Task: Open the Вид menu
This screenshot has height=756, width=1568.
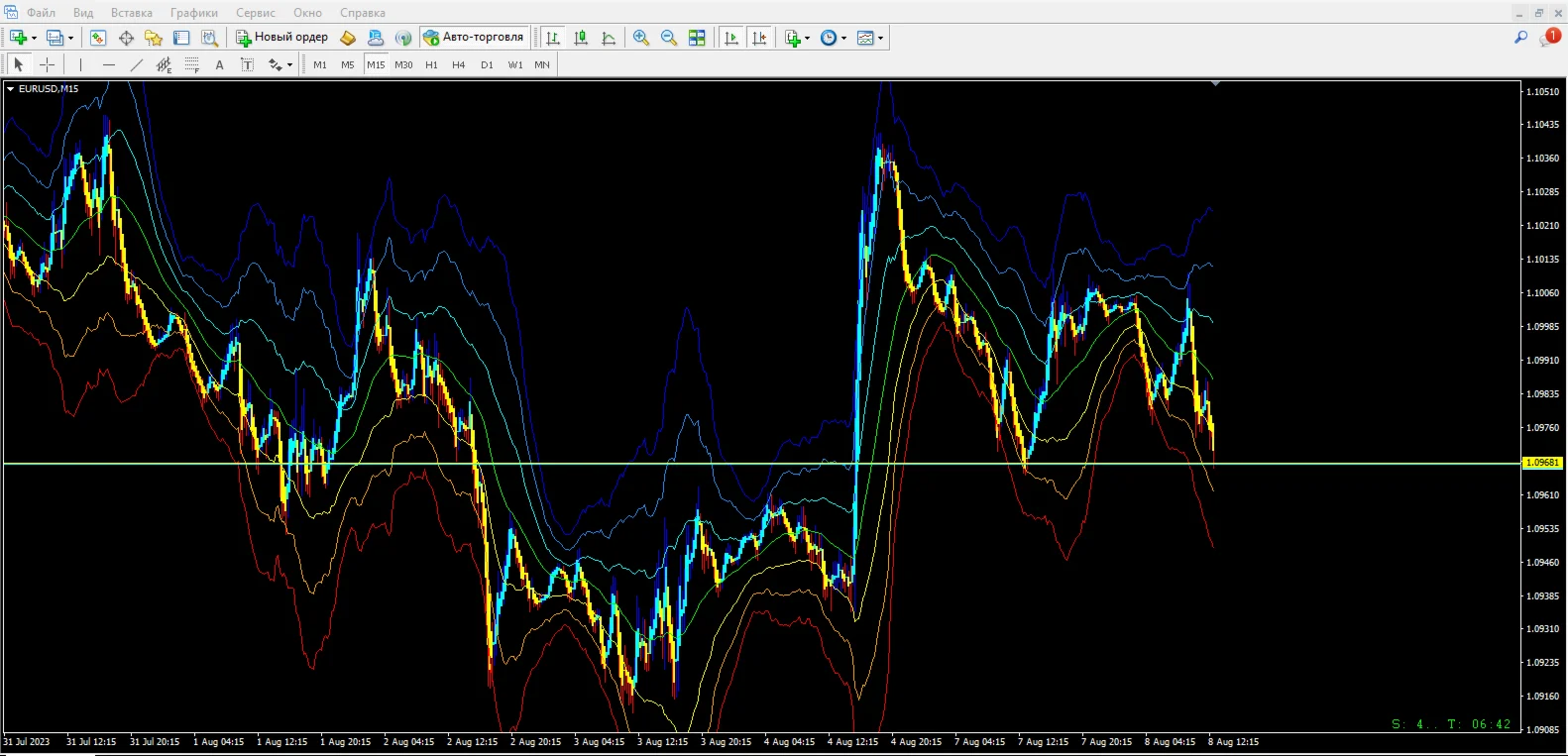Action: point(83,13)
